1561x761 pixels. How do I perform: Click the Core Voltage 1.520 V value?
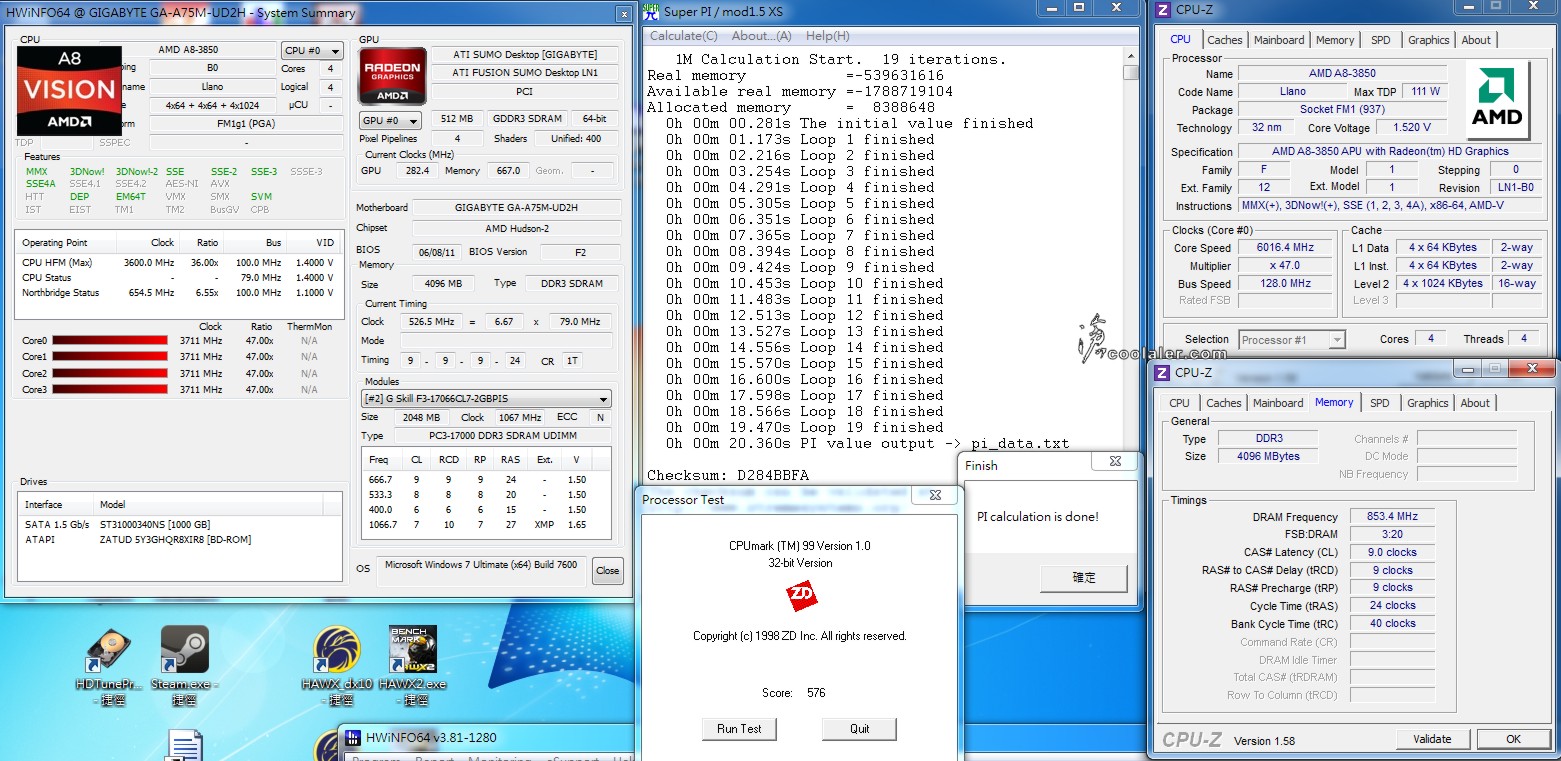1411,128
